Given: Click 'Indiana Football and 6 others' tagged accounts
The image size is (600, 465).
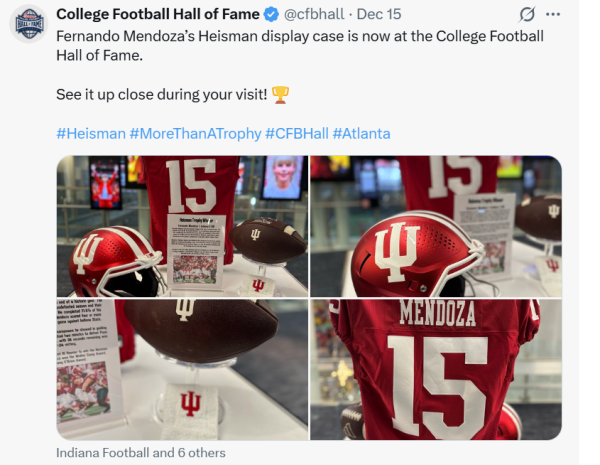Looking at the screenshot, I should 140,453.
